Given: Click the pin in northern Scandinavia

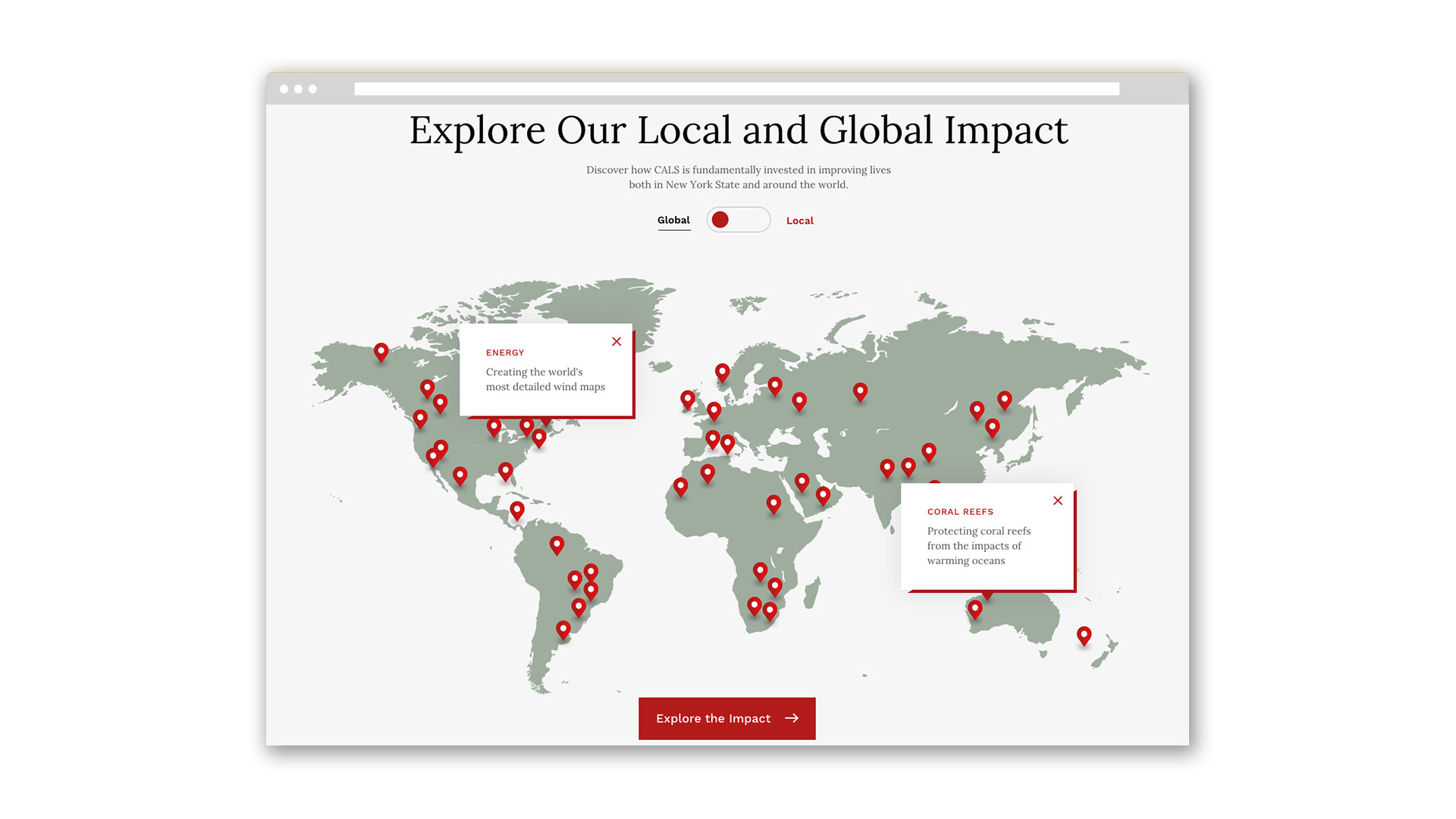Looking at the screenshot, I should coord(722,372).
